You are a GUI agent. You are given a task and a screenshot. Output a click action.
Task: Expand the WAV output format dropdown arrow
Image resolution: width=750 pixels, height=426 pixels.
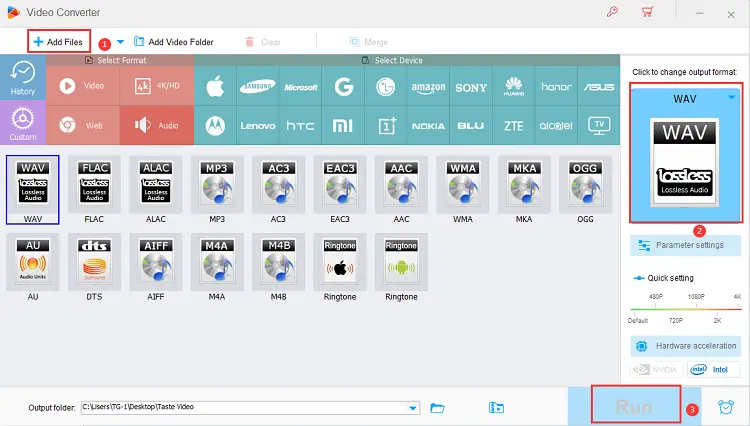pyautogui.click(x=731, y=97)
